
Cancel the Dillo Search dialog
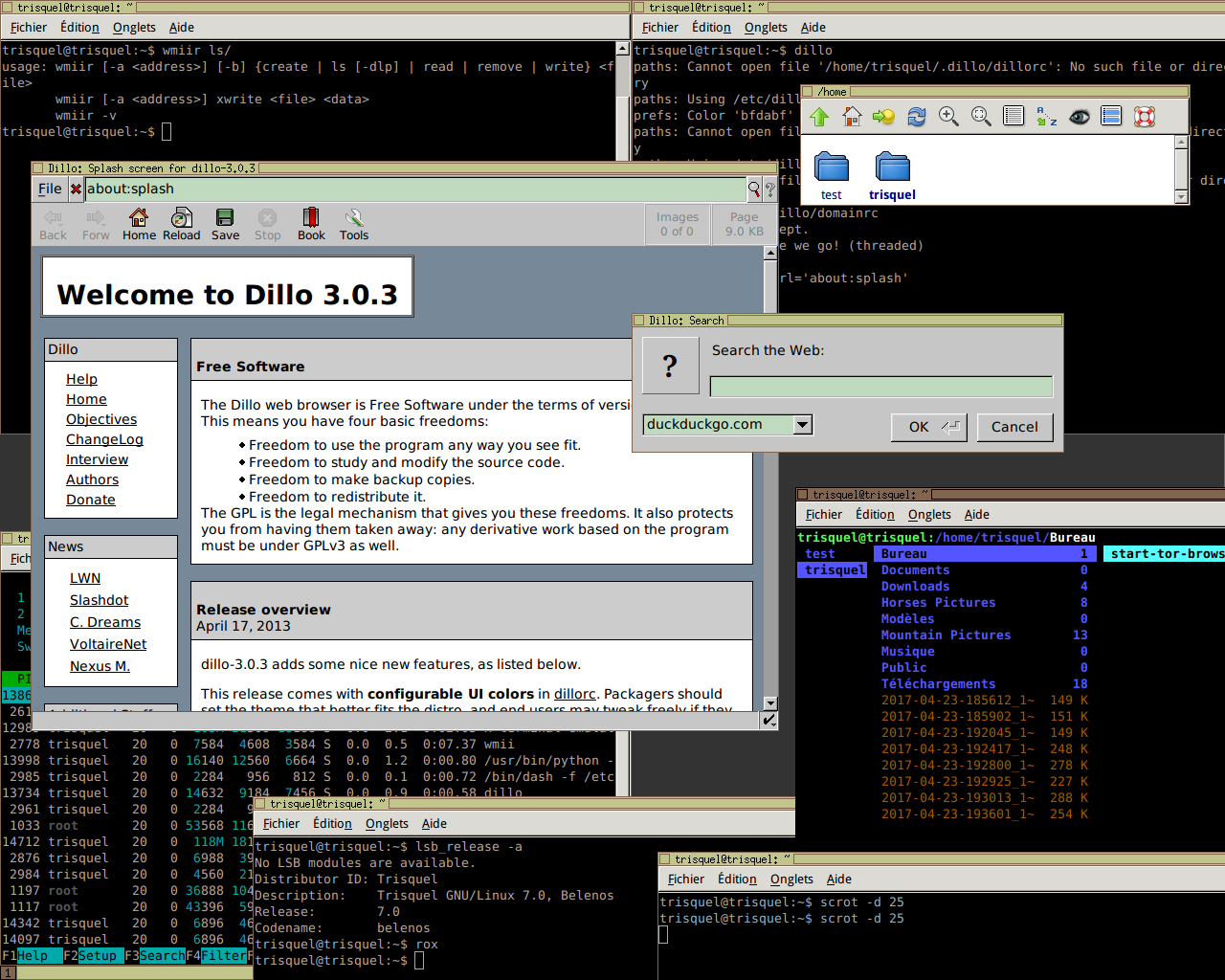(x=1014, y=427)
